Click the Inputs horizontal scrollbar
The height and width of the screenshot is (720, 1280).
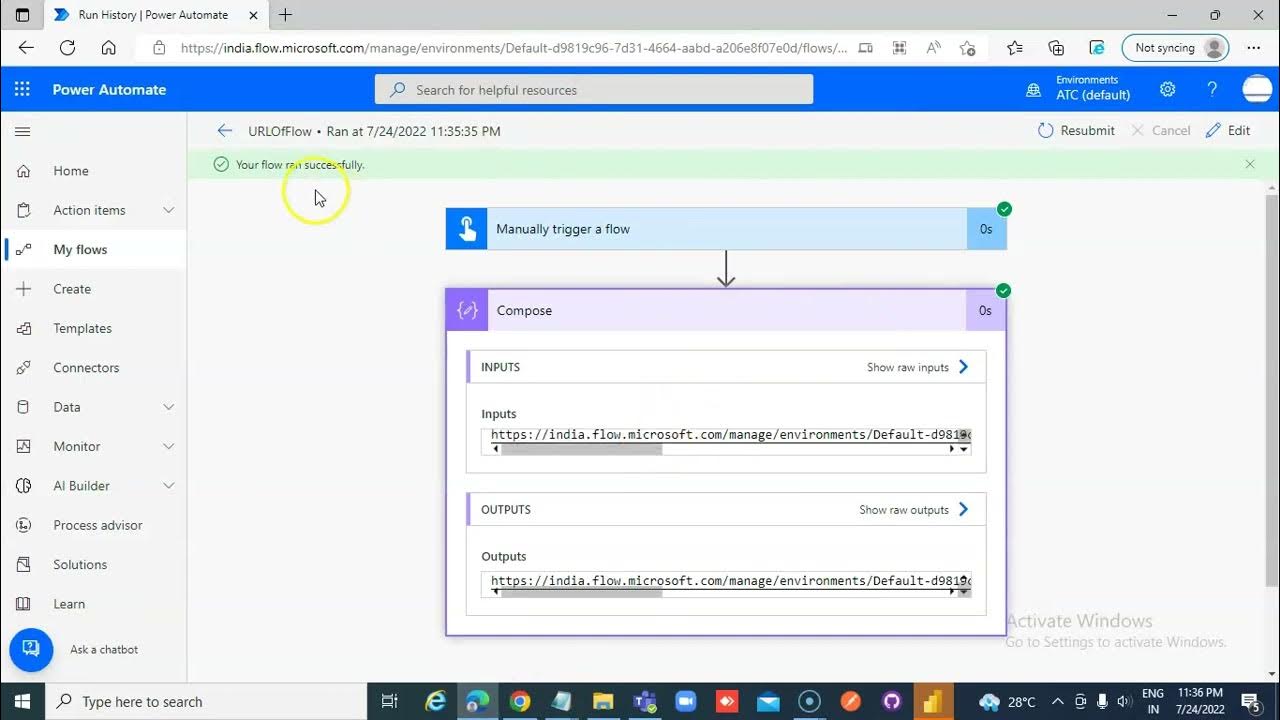582,449
